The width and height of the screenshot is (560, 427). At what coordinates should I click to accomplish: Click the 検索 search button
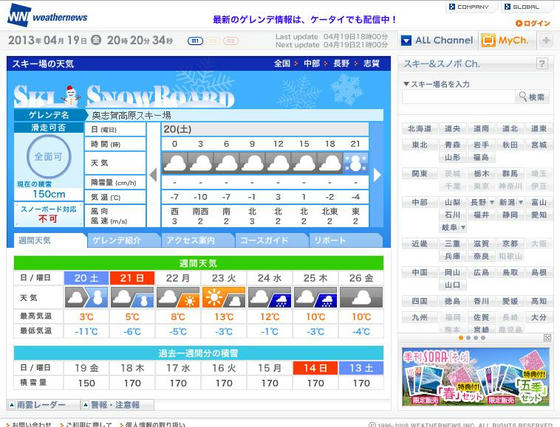[532, 97]
